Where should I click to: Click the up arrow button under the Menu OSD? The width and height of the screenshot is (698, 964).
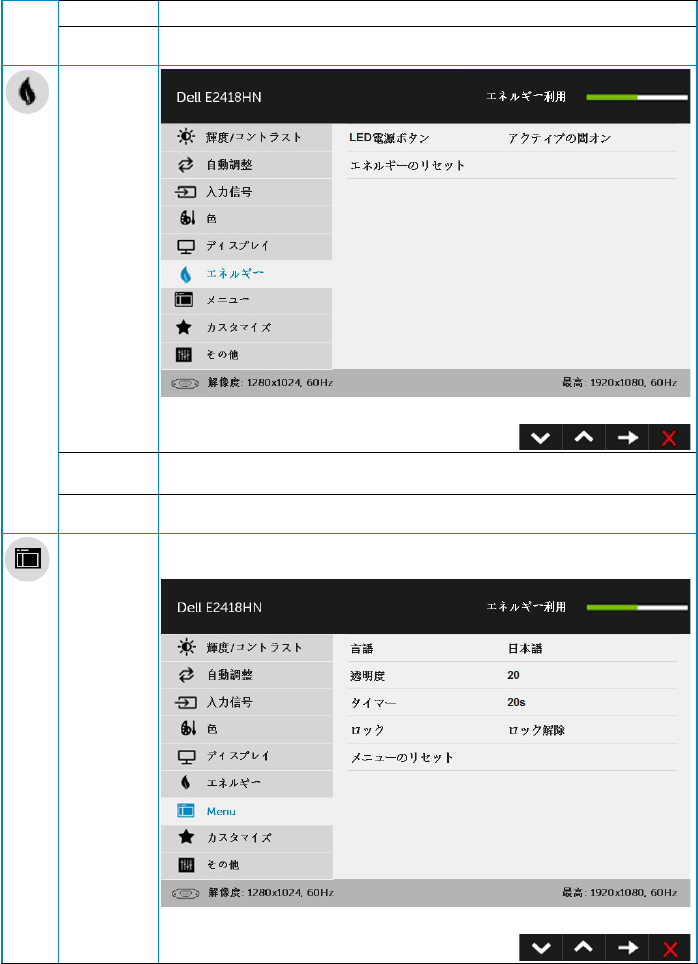coord(584,947)
